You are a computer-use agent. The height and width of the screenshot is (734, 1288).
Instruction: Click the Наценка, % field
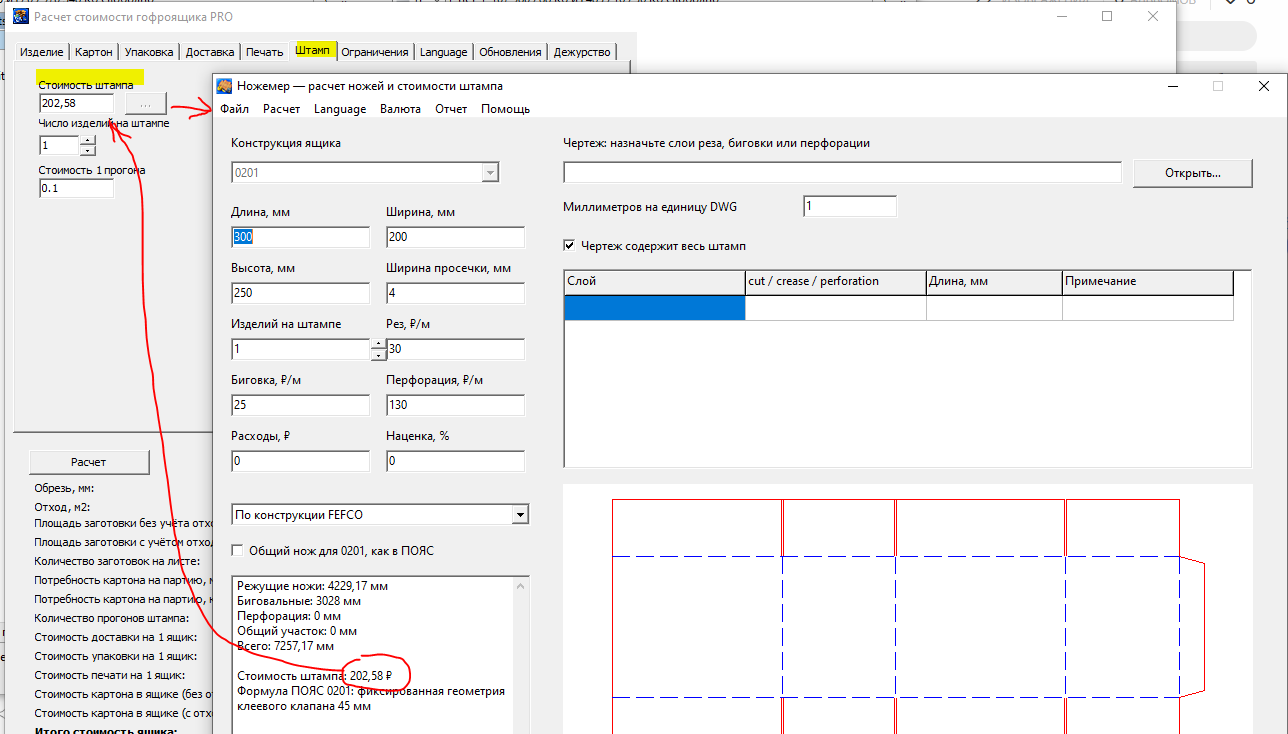click(x=455, y=461)
